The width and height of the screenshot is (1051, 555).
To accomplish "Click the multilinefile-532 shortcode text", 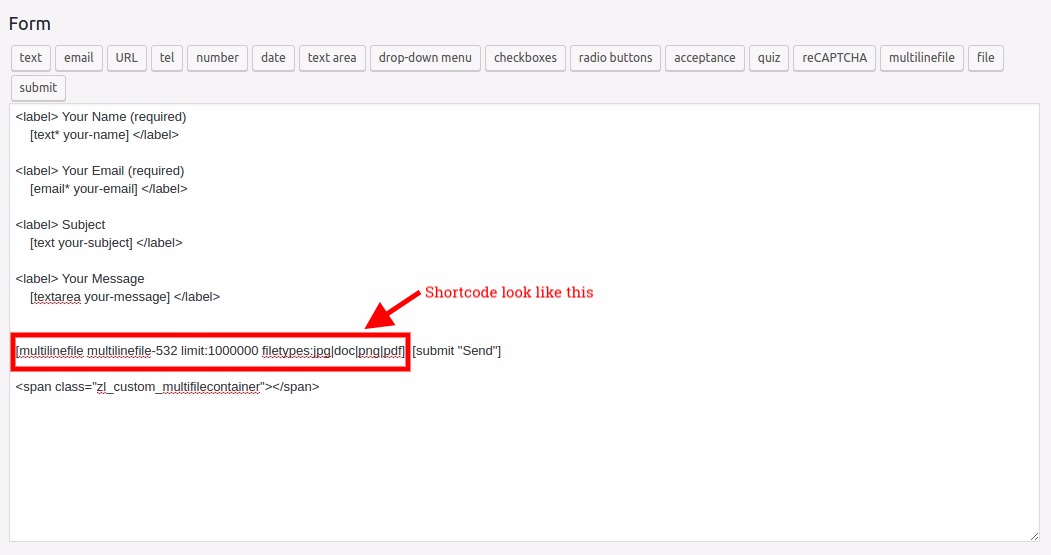I will click(210, 351).
